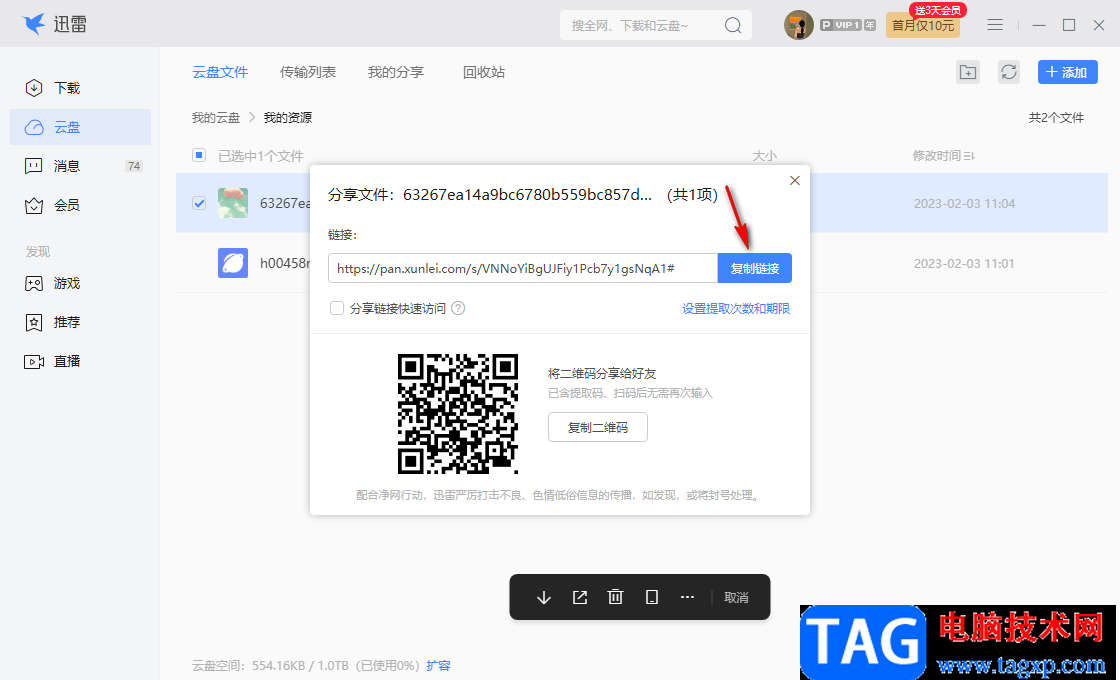Open the user avatar profile
The height and width of the screenshot is (680, 1120).
799,25
